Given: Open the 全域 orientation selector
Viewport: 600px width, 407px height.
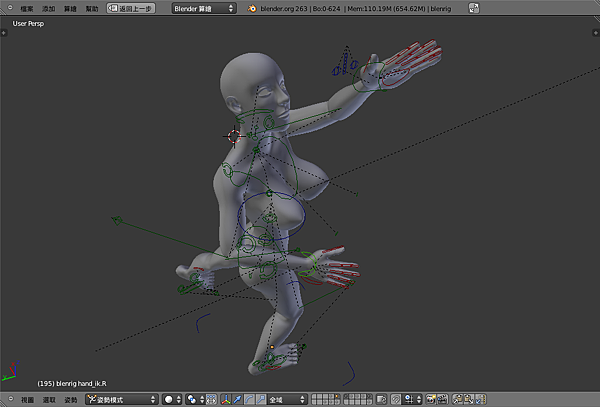Looking at the screenshot, I should (x=285, y=399).
